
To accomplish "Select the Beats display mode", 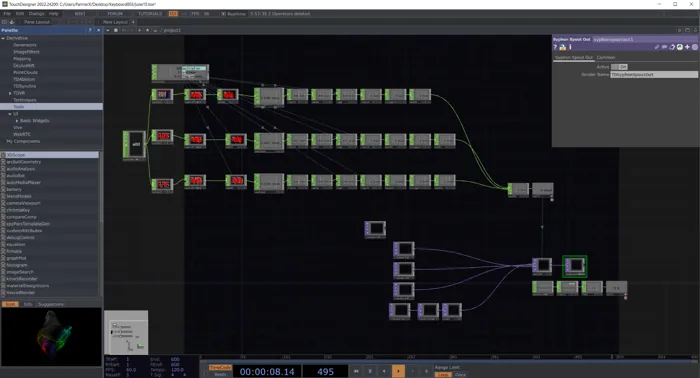I will (220, 374).
